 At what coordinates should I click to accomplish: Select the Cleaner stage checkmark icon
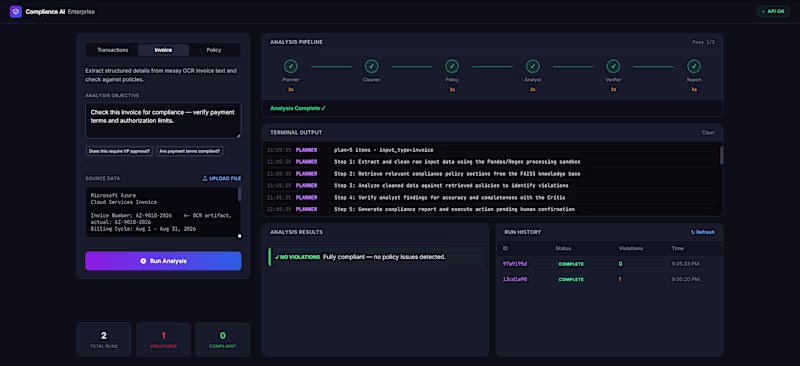pyautogui.click(x=371, y=66)
